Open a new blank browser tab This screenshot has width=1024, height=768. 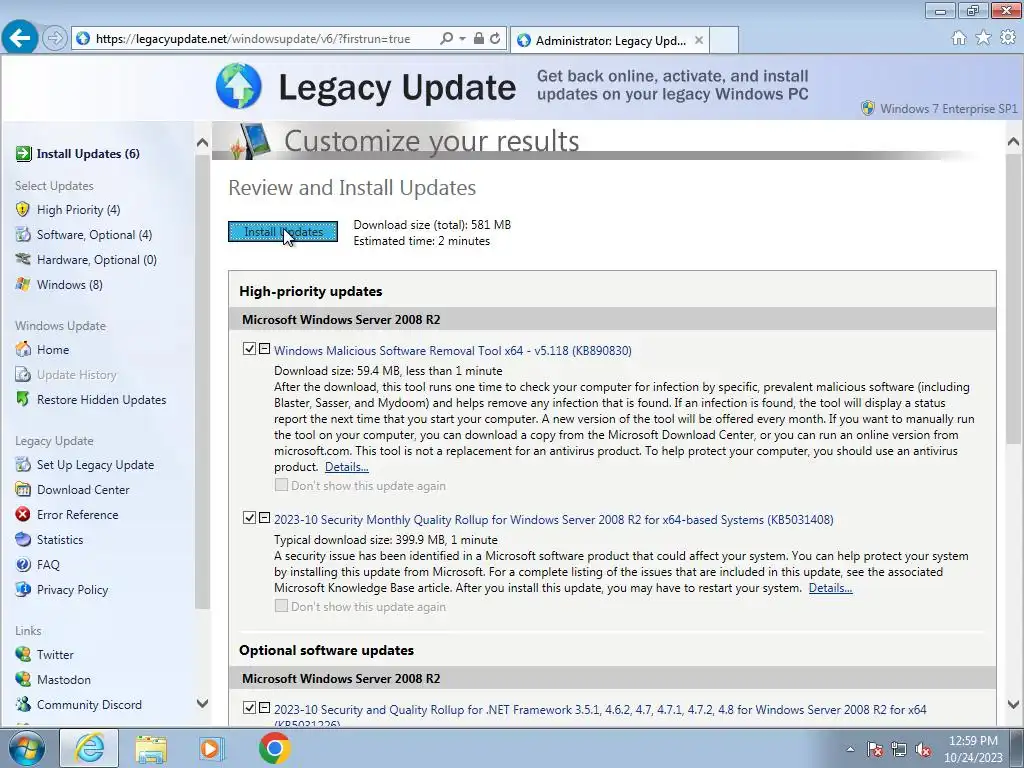coord(724,40)
